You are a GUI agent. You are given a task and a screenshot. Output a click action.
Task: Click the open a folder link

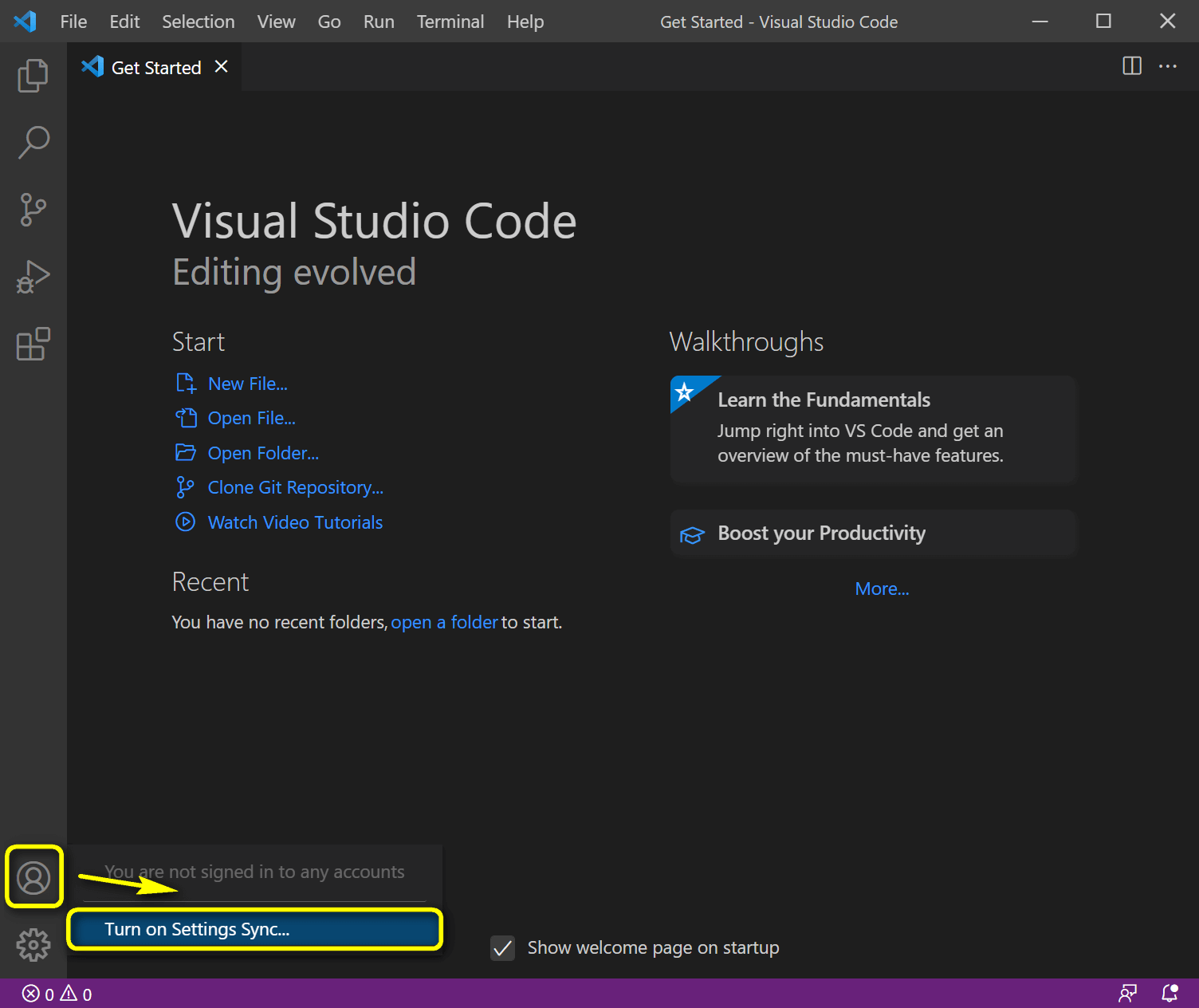point(444,622)
